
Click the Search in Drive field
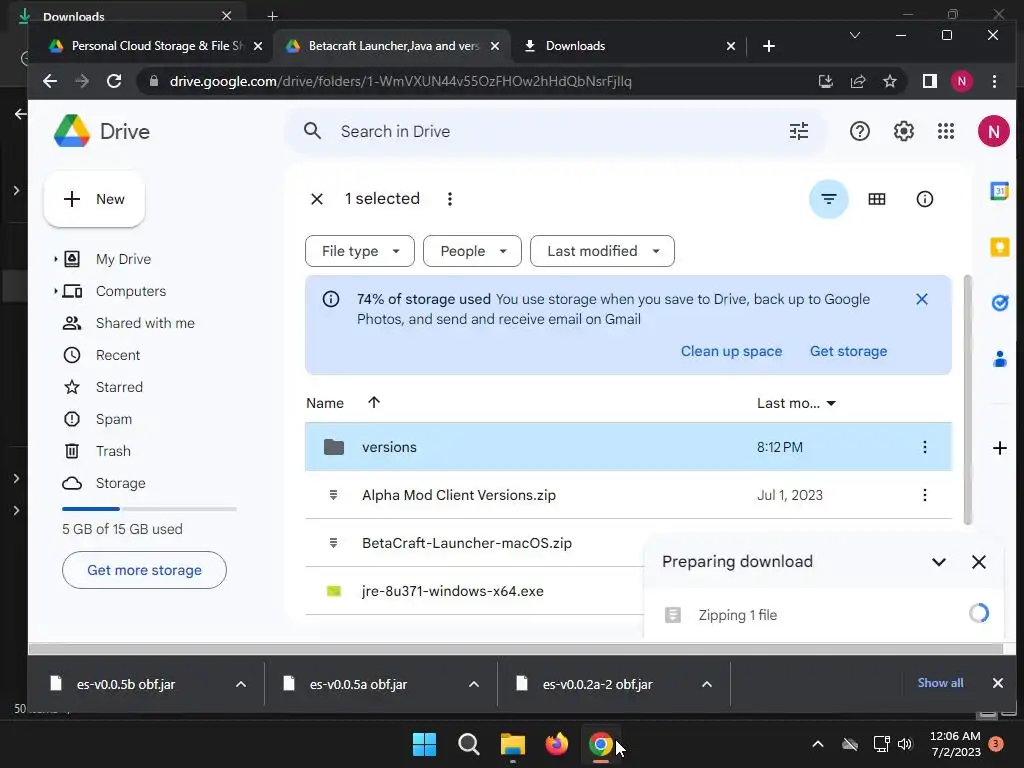click(554, 131)
